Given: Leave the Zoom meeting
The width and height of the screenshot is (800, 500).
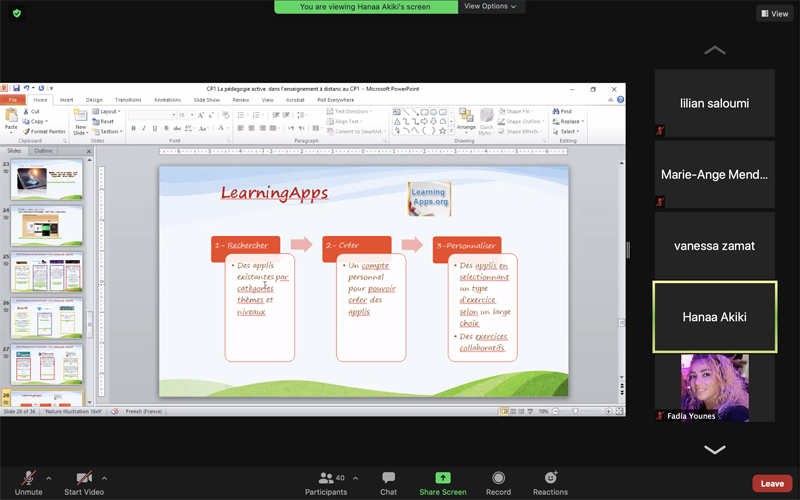Looking at the screenshot, I should click(772, 484).
